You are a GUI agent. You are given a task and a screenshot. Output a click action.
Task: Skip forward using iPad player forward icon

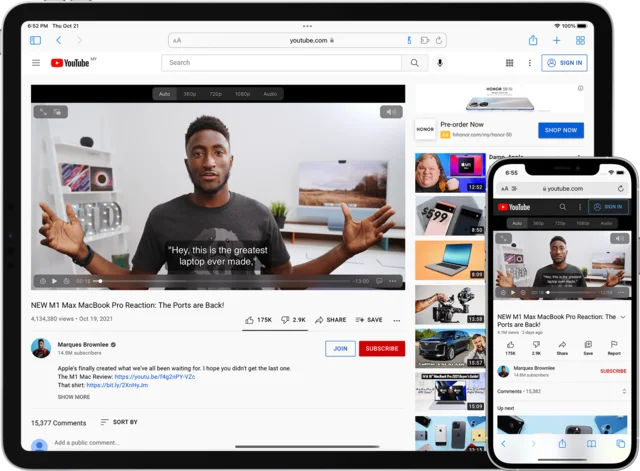pyautogui.click(x=67, y=281)
